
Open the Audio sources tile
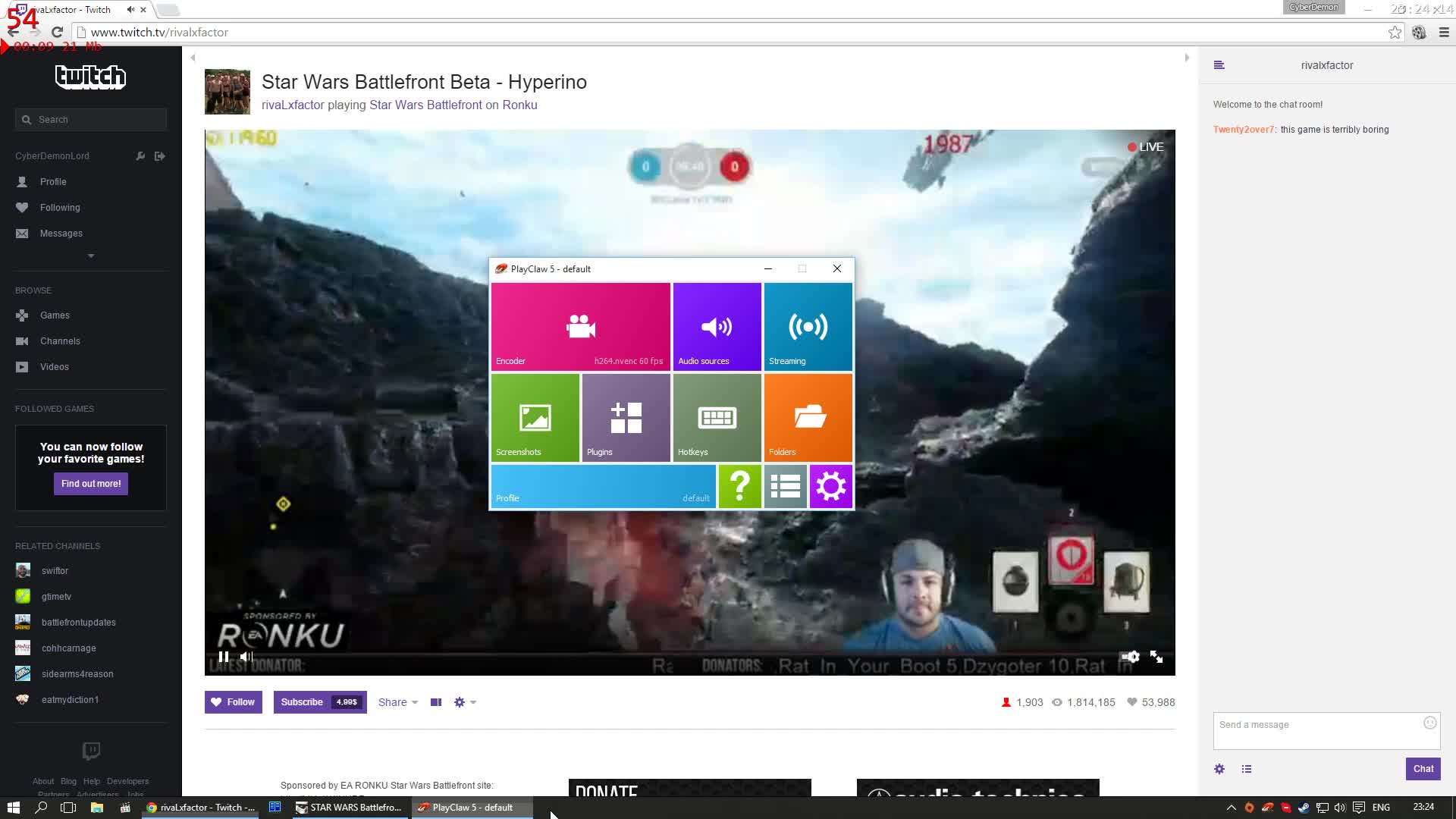pos(717,327)
